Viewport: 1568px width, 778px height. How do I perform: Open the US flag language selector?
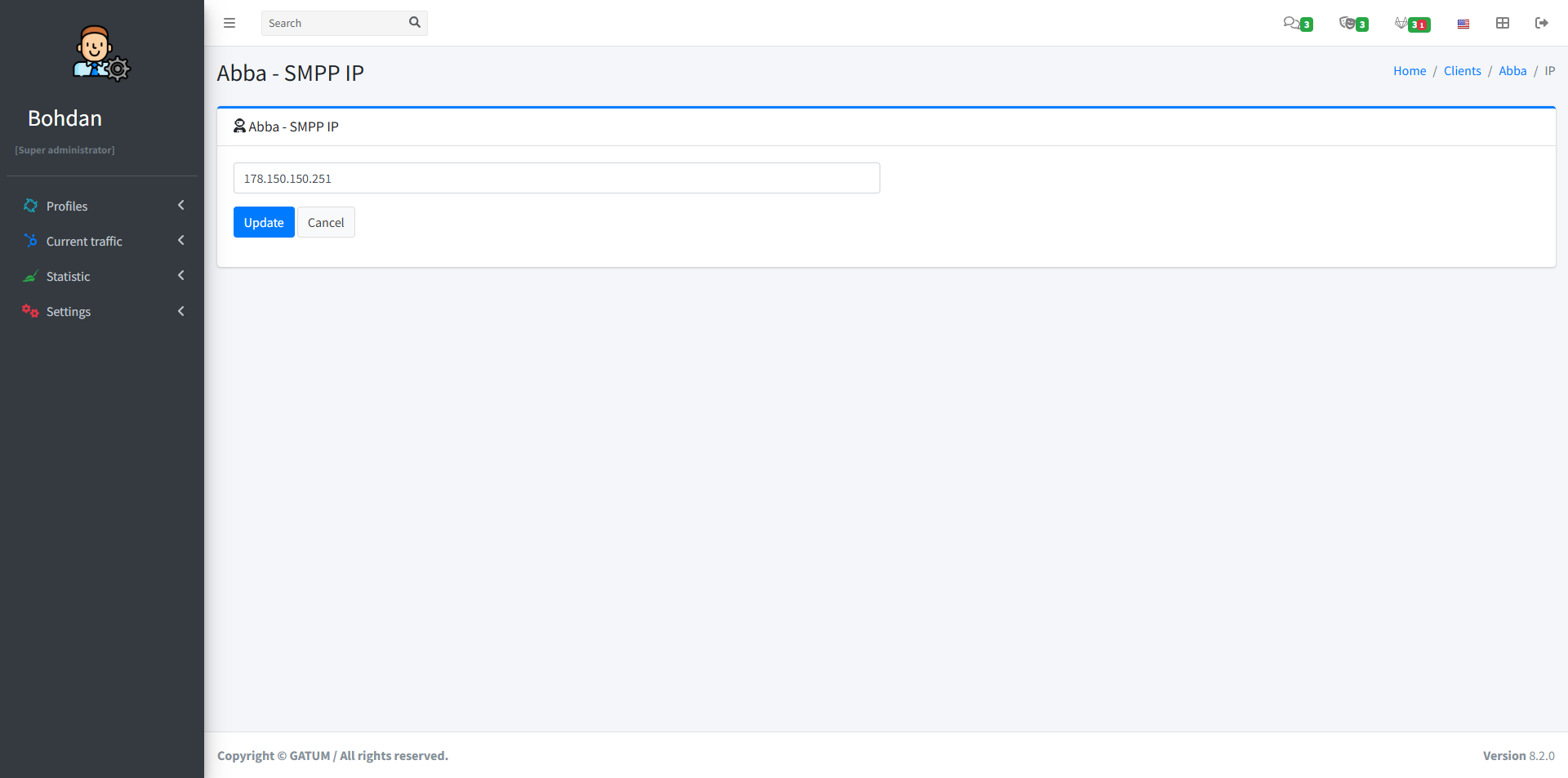[x=1463, y=24]
